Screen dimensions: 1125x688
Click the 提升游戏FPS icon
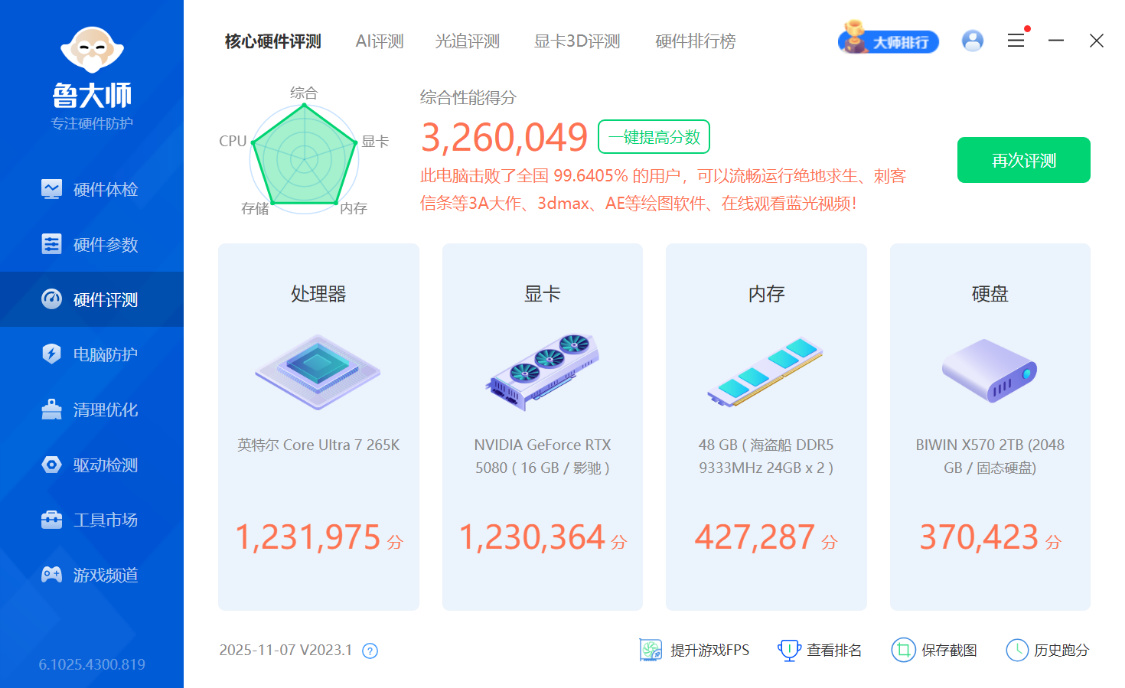pyautogui.click(x=651, y=650)
